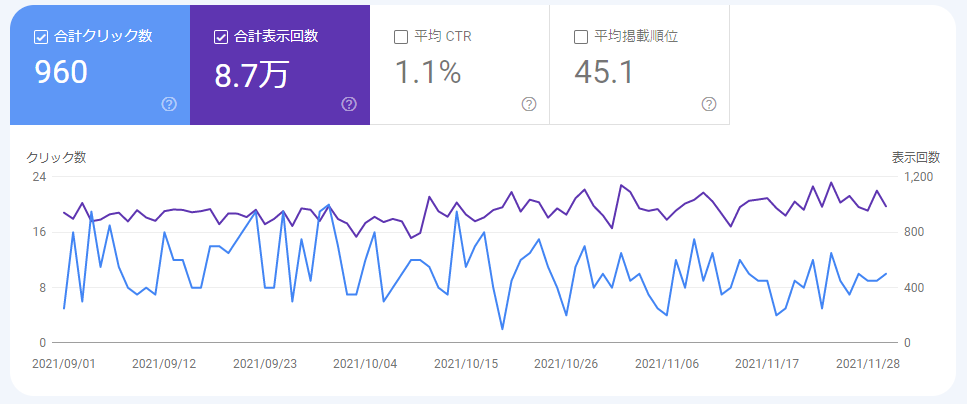The width and height of the screenshot is (967, 404).
Task: Open help icon on 合計クリック数 card
Action: click(169, 104)
